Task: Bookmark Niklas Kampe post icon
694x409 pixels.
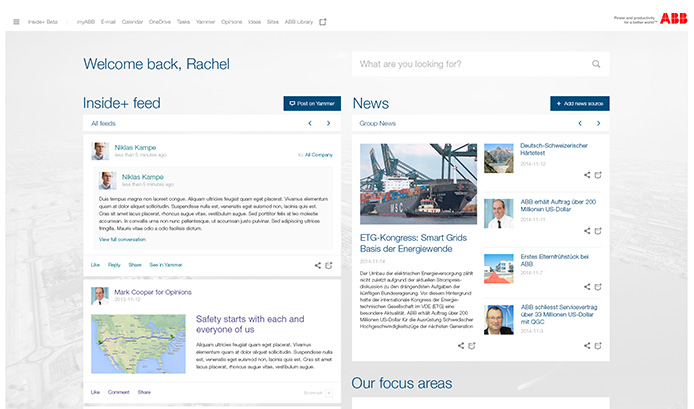Action: (x=328, y=265)
